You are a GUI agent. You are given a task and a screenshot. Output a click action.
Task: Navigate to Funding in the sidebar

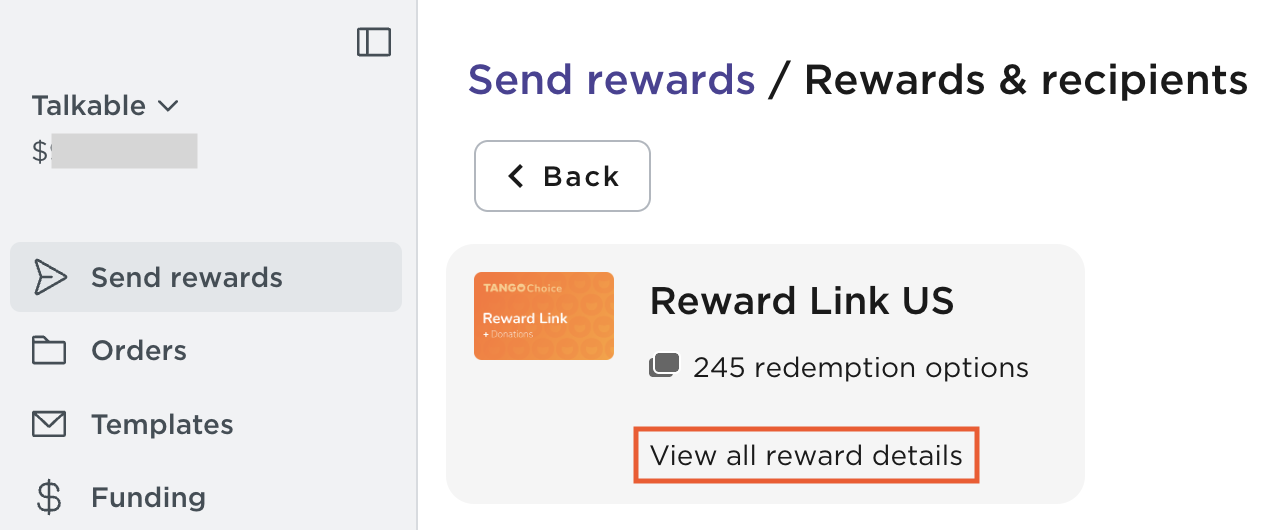pyautogui.click(x=148, y=497)
